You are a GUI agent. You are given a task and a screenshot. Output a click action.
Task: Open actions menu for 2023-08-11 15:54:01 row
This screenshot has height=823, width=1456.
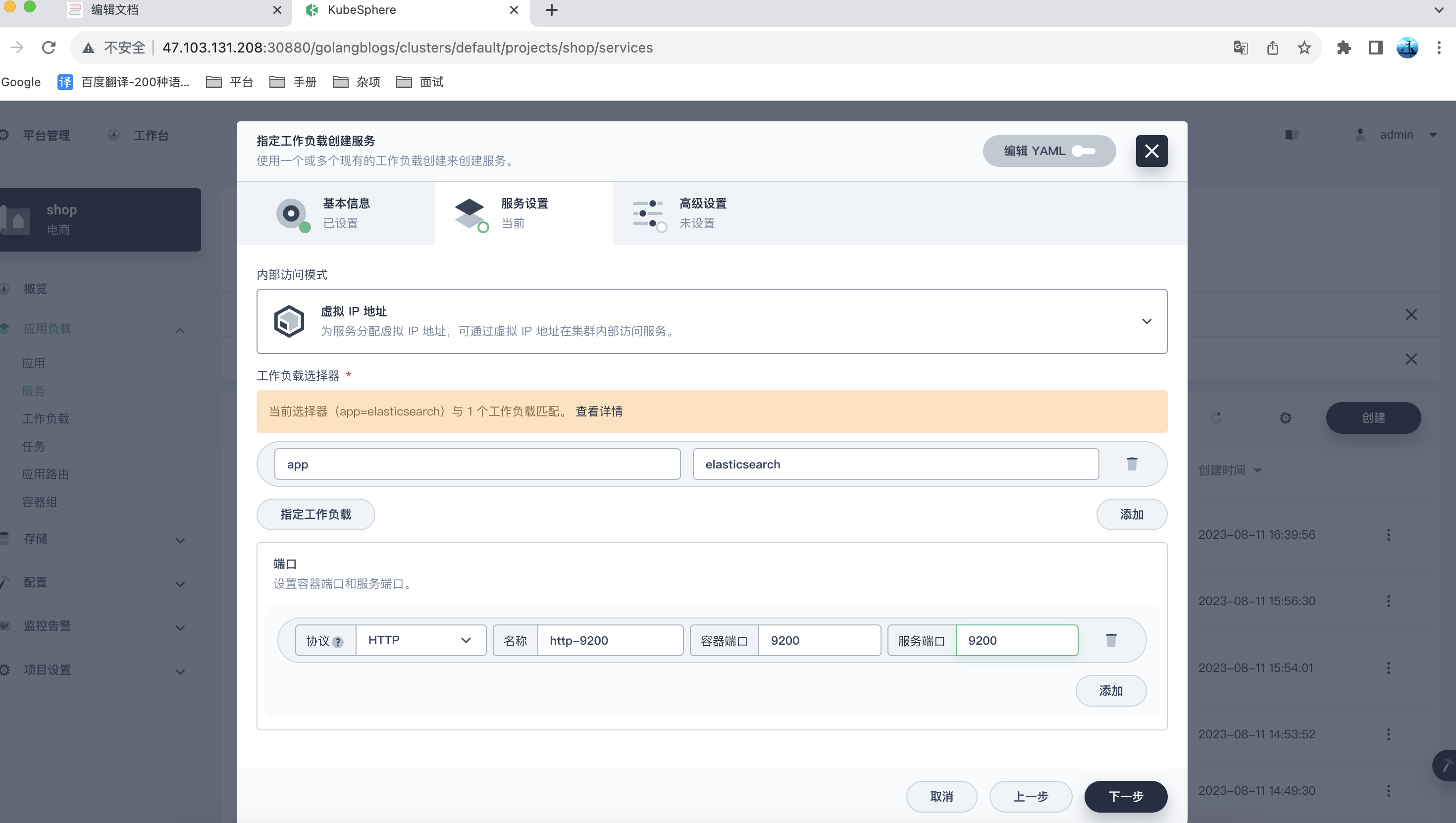(x=1388, y=667)
